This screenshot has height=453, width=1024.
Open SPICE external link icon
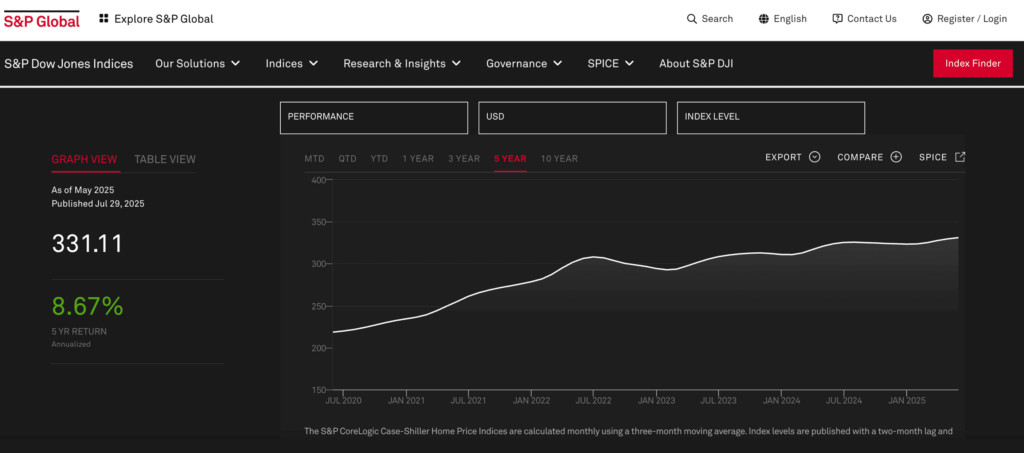[960, 157]
